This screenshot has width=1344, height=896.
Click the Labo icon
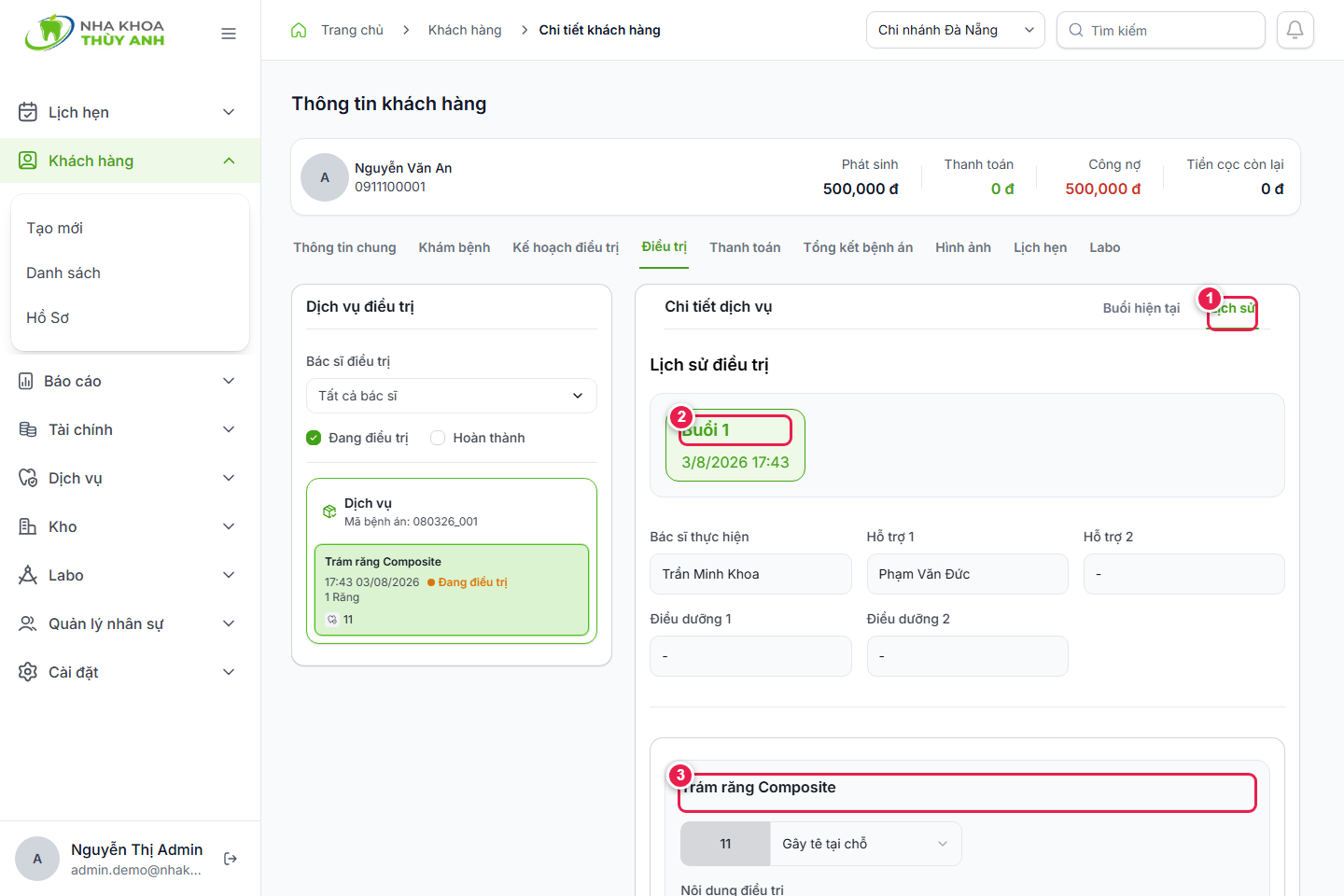click(x=28, y=575)
